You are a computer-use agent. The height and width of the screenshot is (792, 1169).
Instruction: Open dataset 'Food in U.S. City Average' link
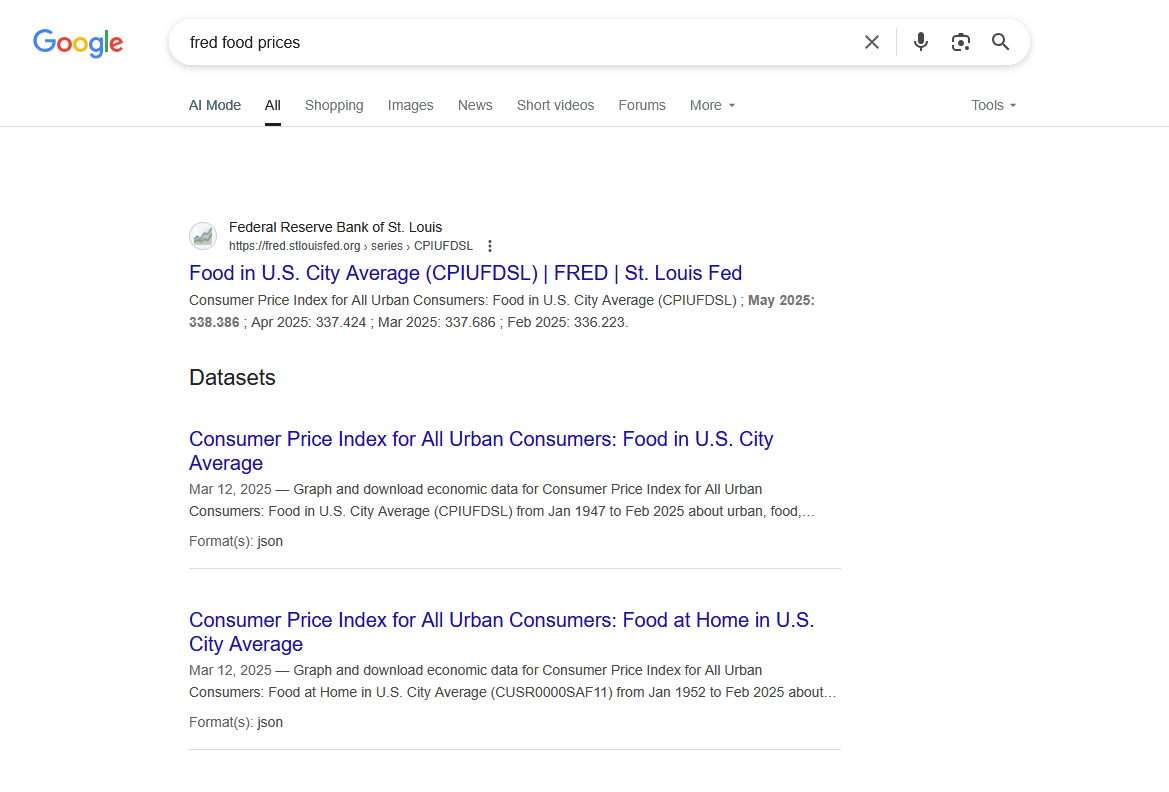click(x=481, y=450)
